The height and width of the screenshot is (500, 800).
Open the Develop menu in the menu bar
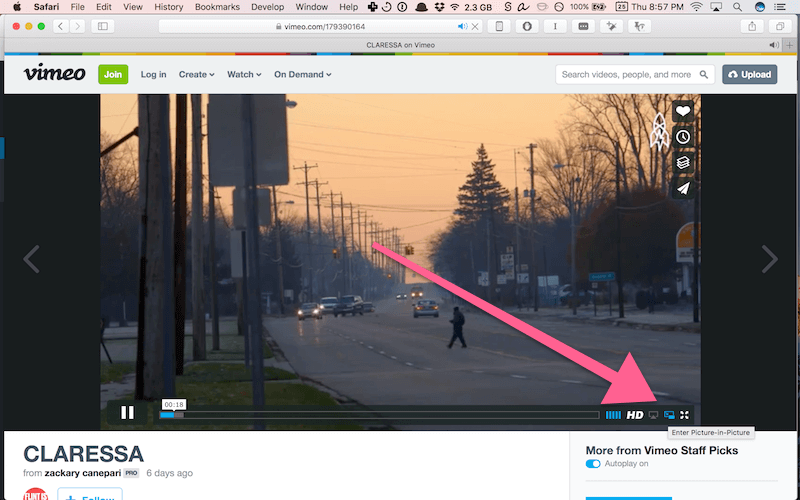coord(266,7)
